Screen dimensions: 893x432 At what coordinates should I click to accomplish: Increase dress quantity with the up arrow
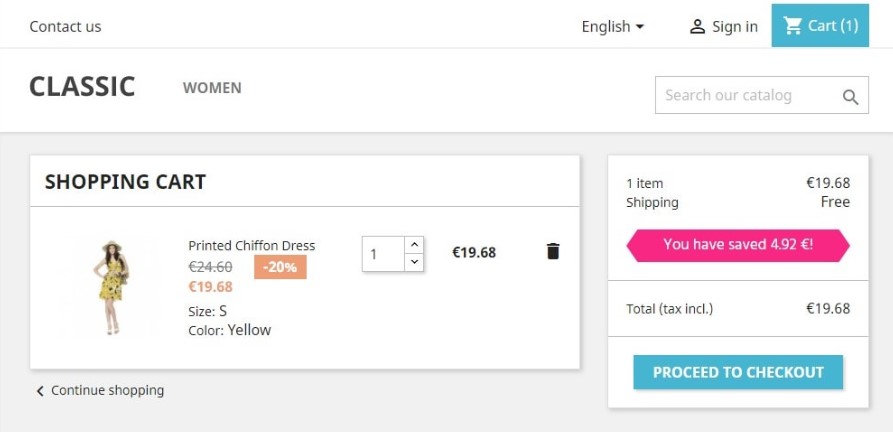click(415, 245)
